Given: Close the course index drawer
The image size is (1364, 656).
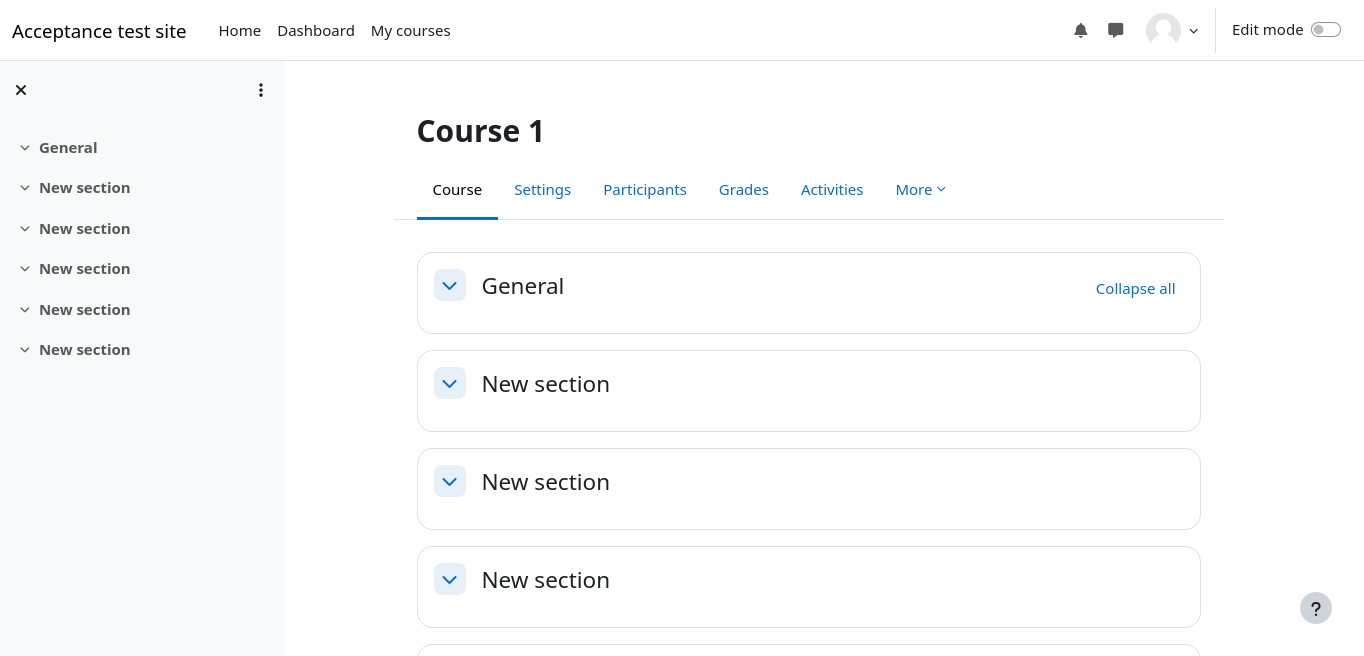Looking at the screenshot, I should pyautogui.click(x=21, y=90).
